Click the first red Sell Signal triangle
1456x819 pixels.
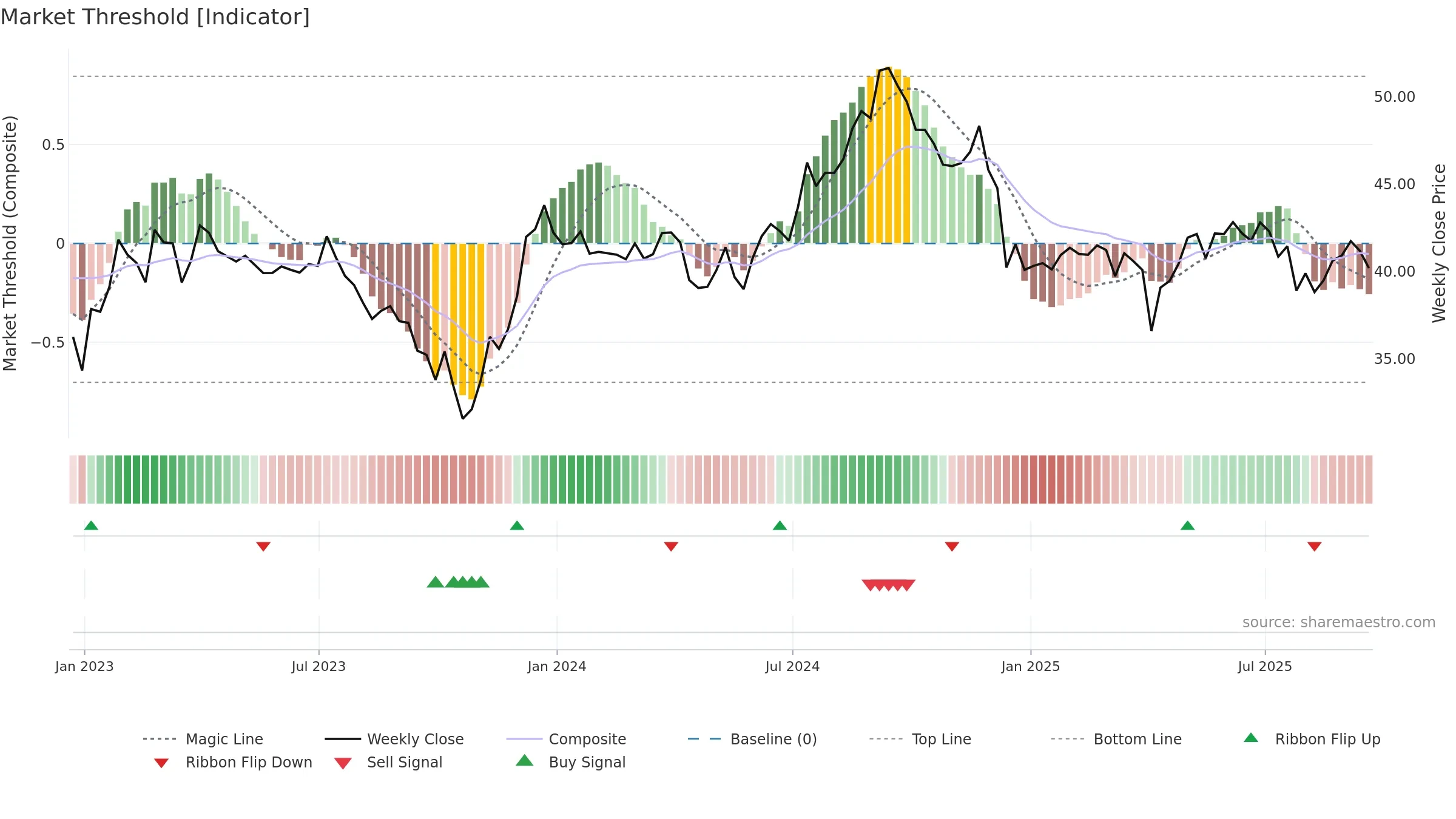(x=869, y=585)
